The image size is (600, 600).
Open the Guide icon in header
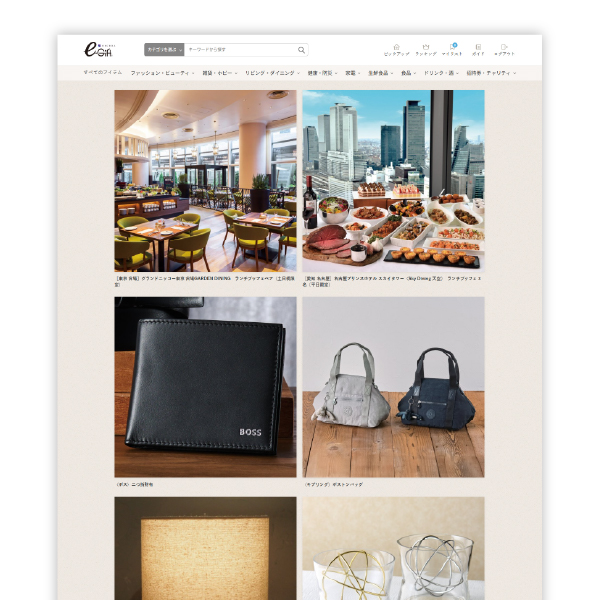[x=478, y=49]
